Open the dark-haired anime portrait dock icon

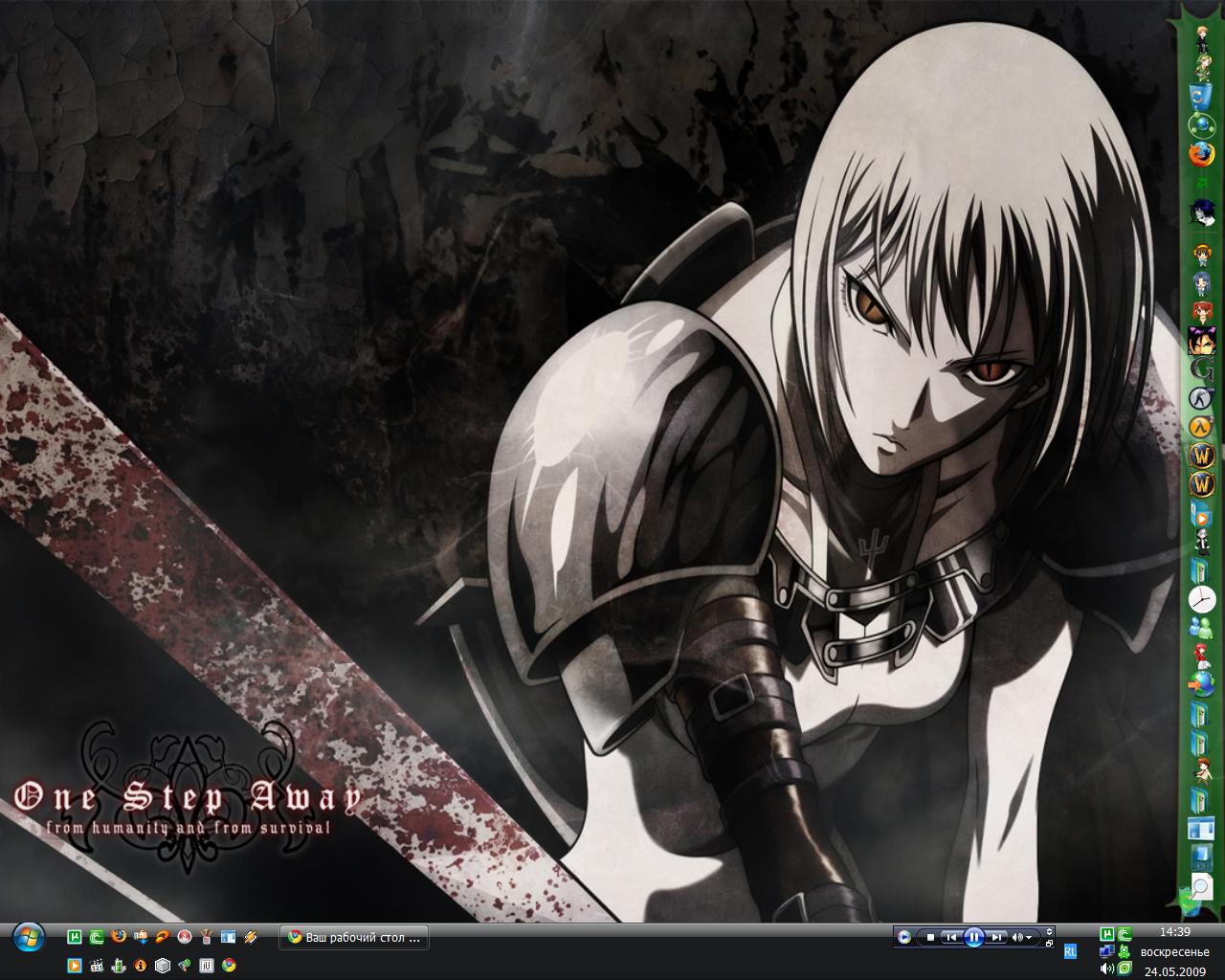[x=1202, y=212]
